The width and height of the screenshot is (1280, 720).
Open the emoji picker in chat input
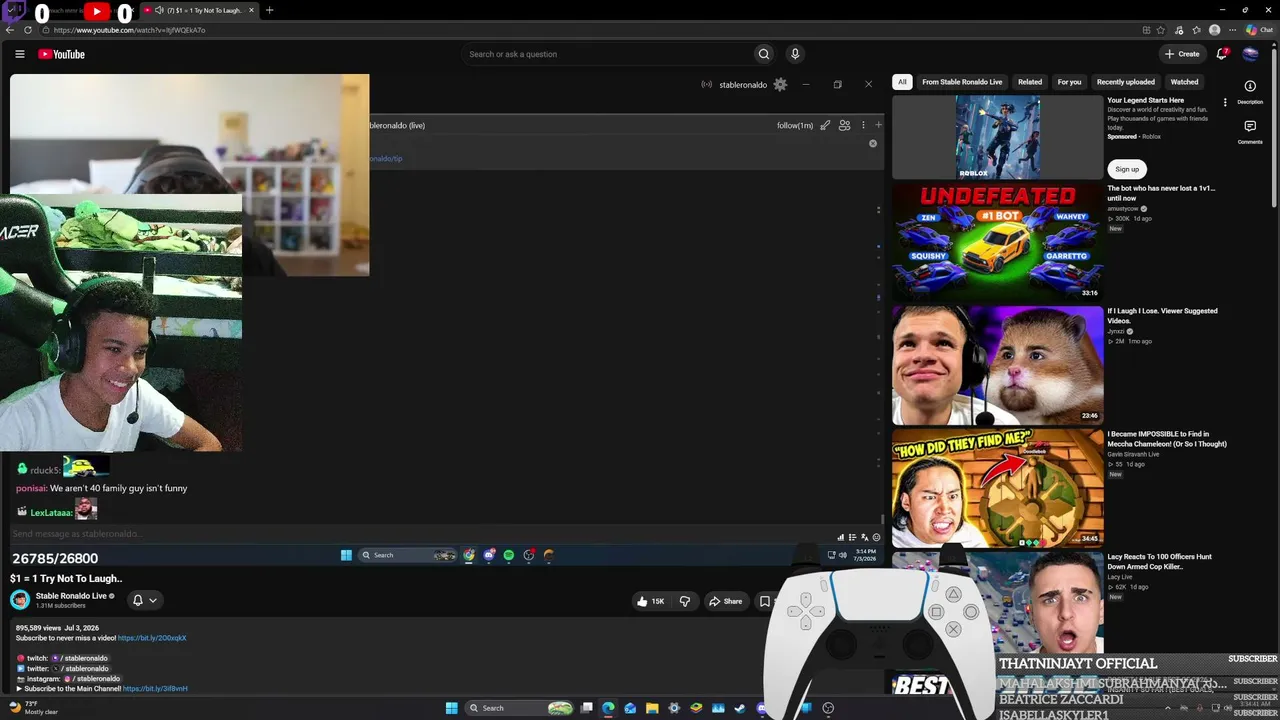877,537
